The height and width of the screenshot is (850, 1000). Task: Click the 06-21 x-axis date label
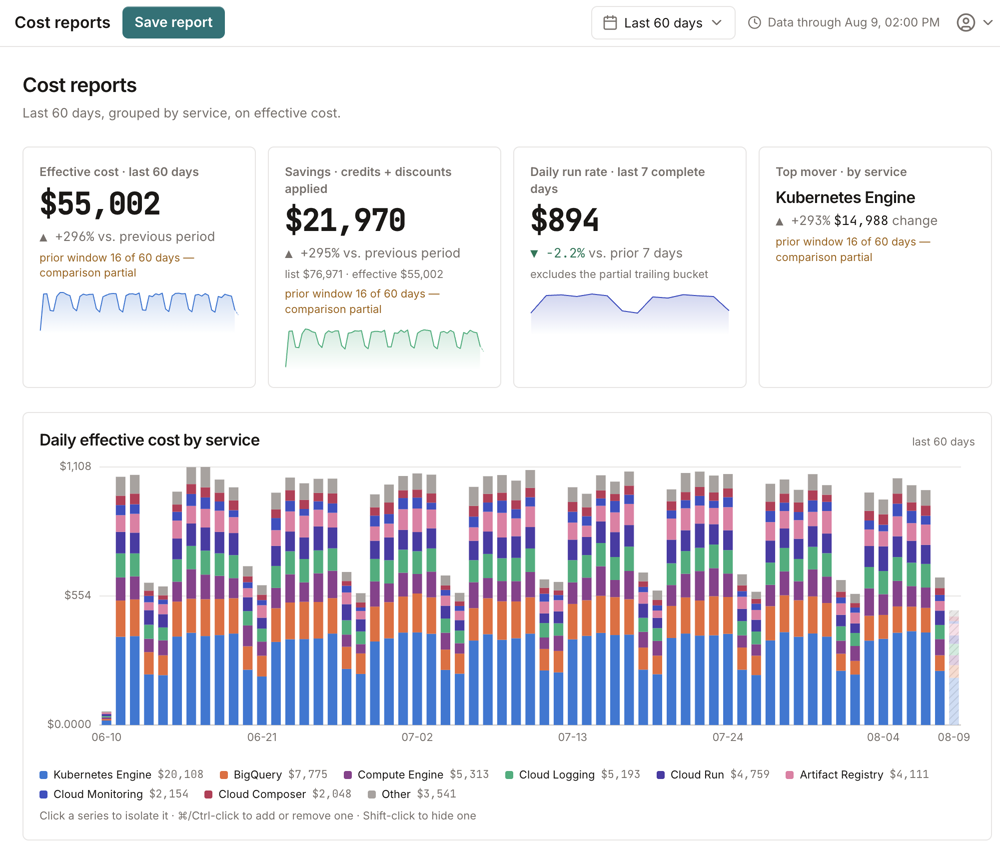point(262,737)
